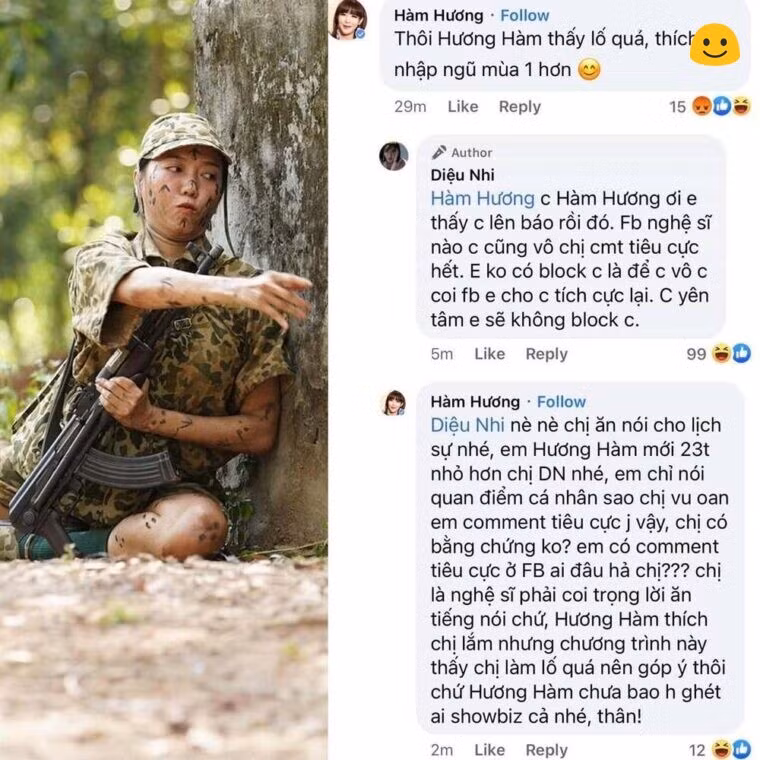Open reaction icons beside the 12 count
The height and width of the screenshot is (760, 760).
pyautogui.click(x=731, y=749)
